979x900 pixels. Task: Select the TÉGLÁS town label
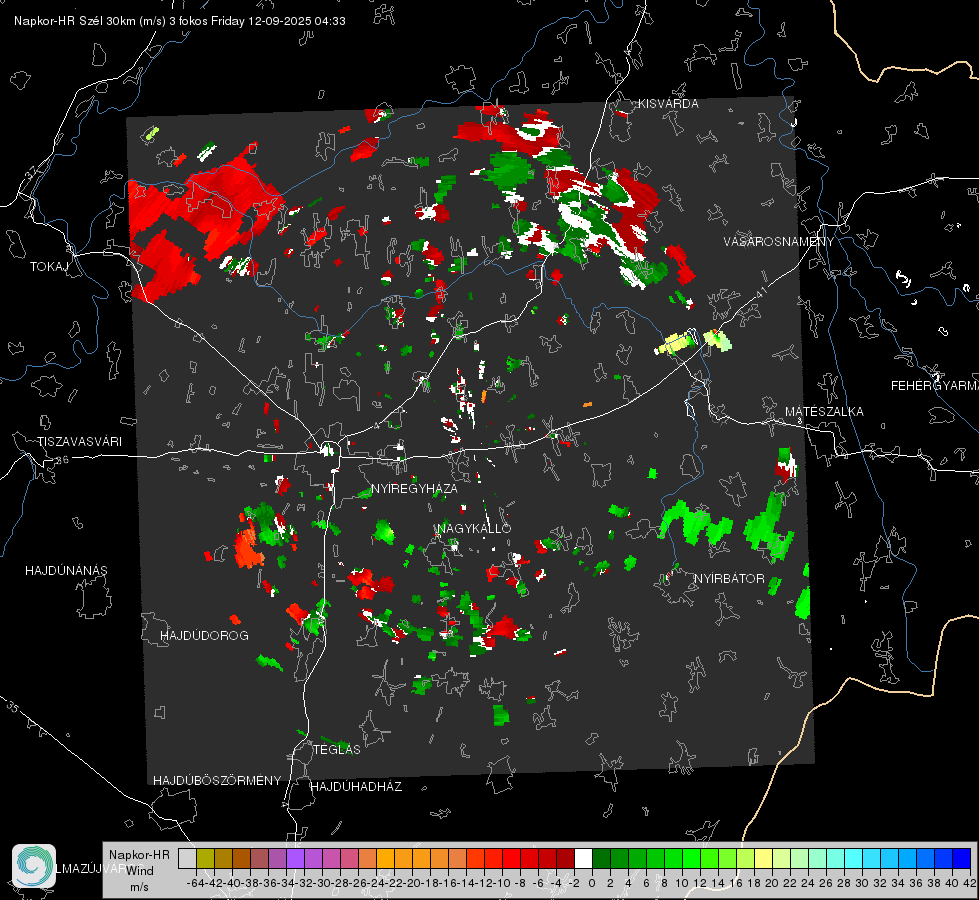[337, 749]
